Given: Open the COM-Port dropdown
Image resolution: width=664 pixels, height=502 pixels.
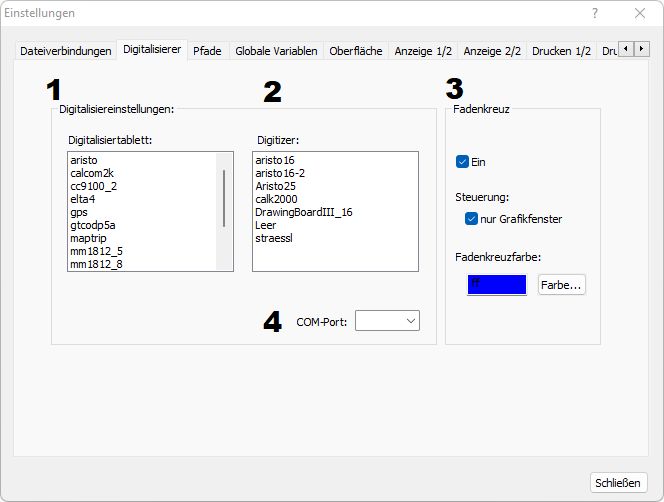Looking at the screenshot, I should tap(387, 320).
